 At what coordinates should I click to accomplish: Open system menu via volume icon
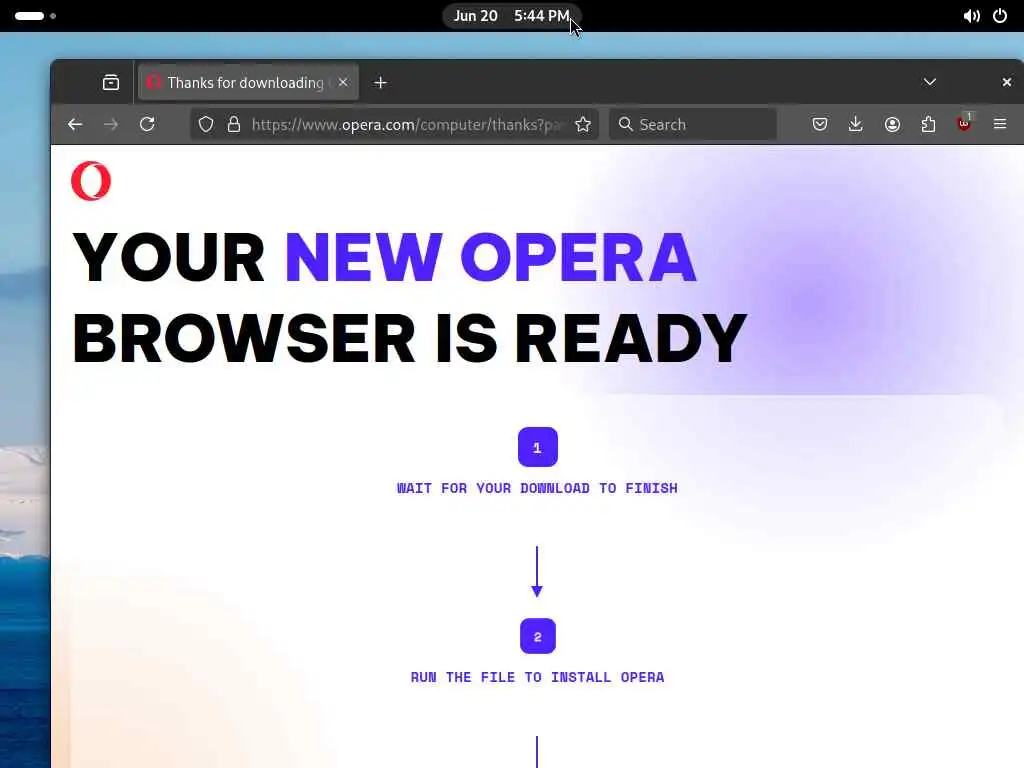pyautogui.click(x=971, y=16)
